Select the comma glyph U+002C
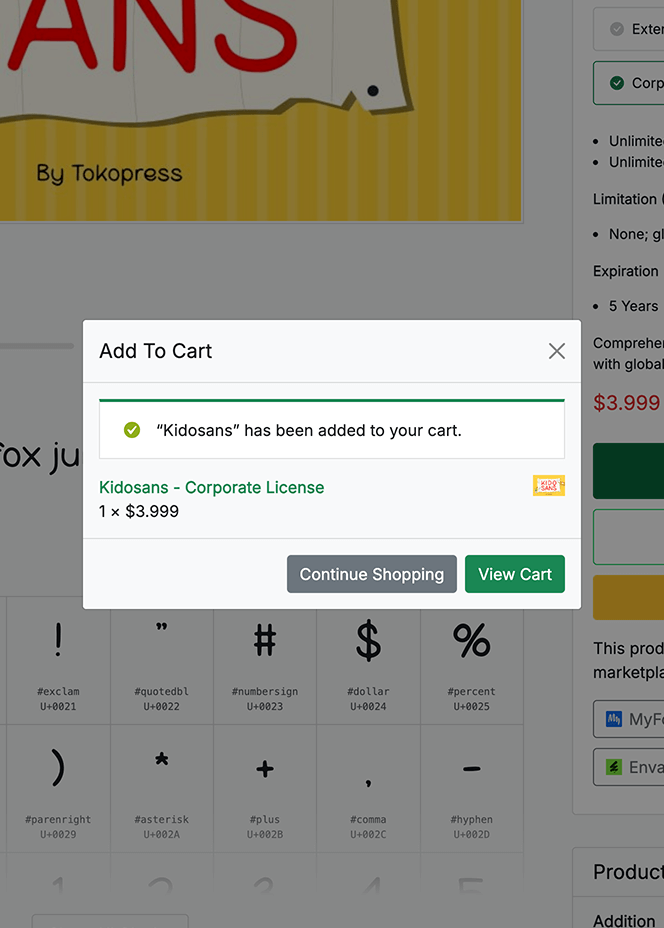The height and width of the screenshot is (928, 664). coord(368,789)
